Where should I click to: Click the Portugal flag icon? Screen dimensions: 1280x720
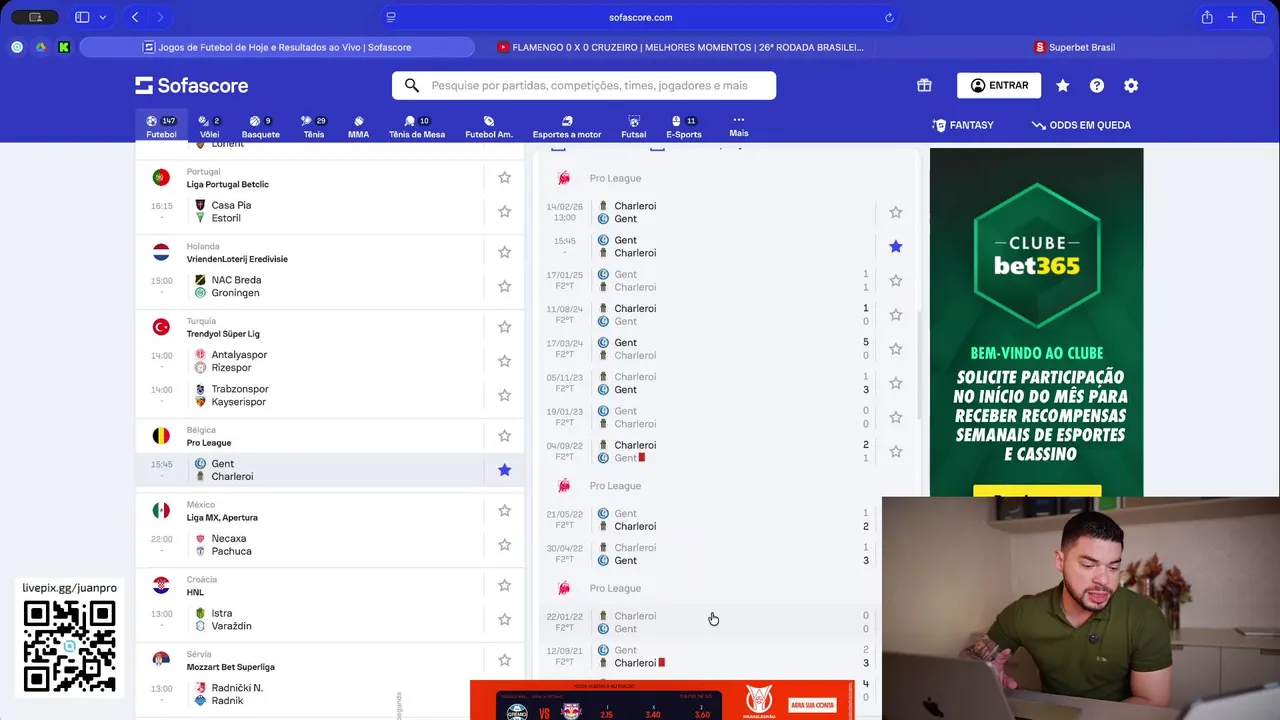[x=161, y=177]
